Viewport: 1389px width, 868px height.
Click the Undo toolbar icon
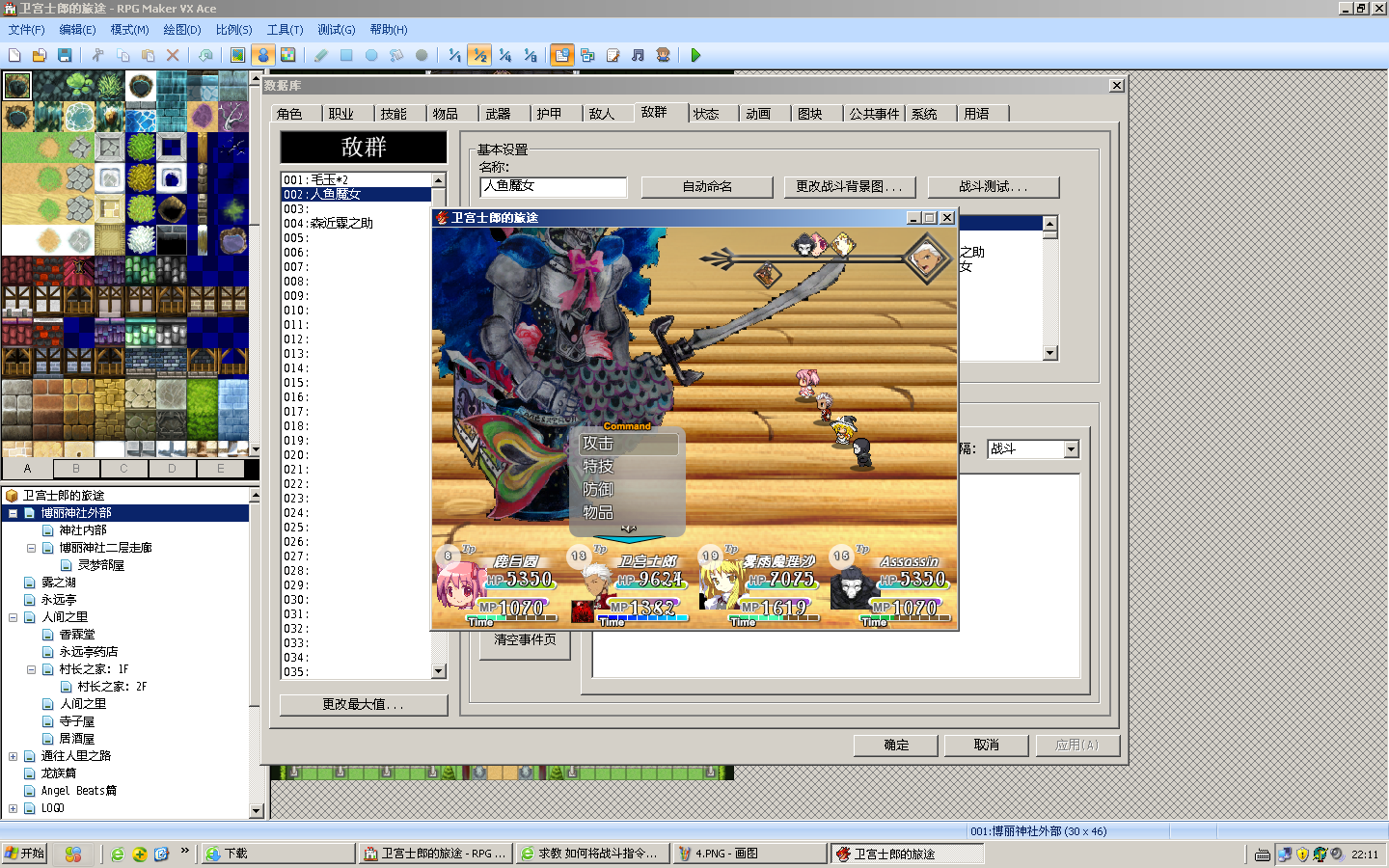(204, 56)
